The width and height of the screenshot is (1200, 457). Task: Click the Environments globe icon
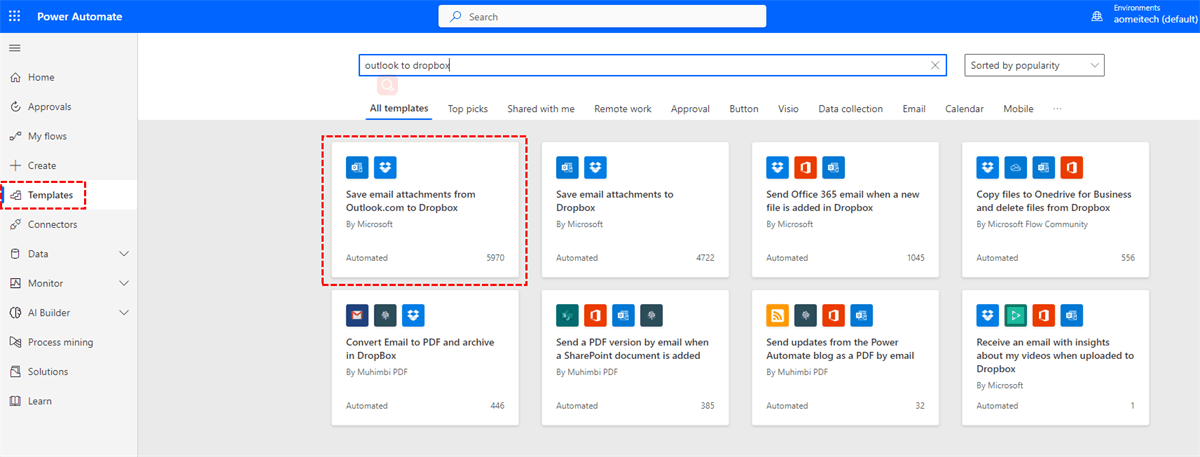[1097, 16]
